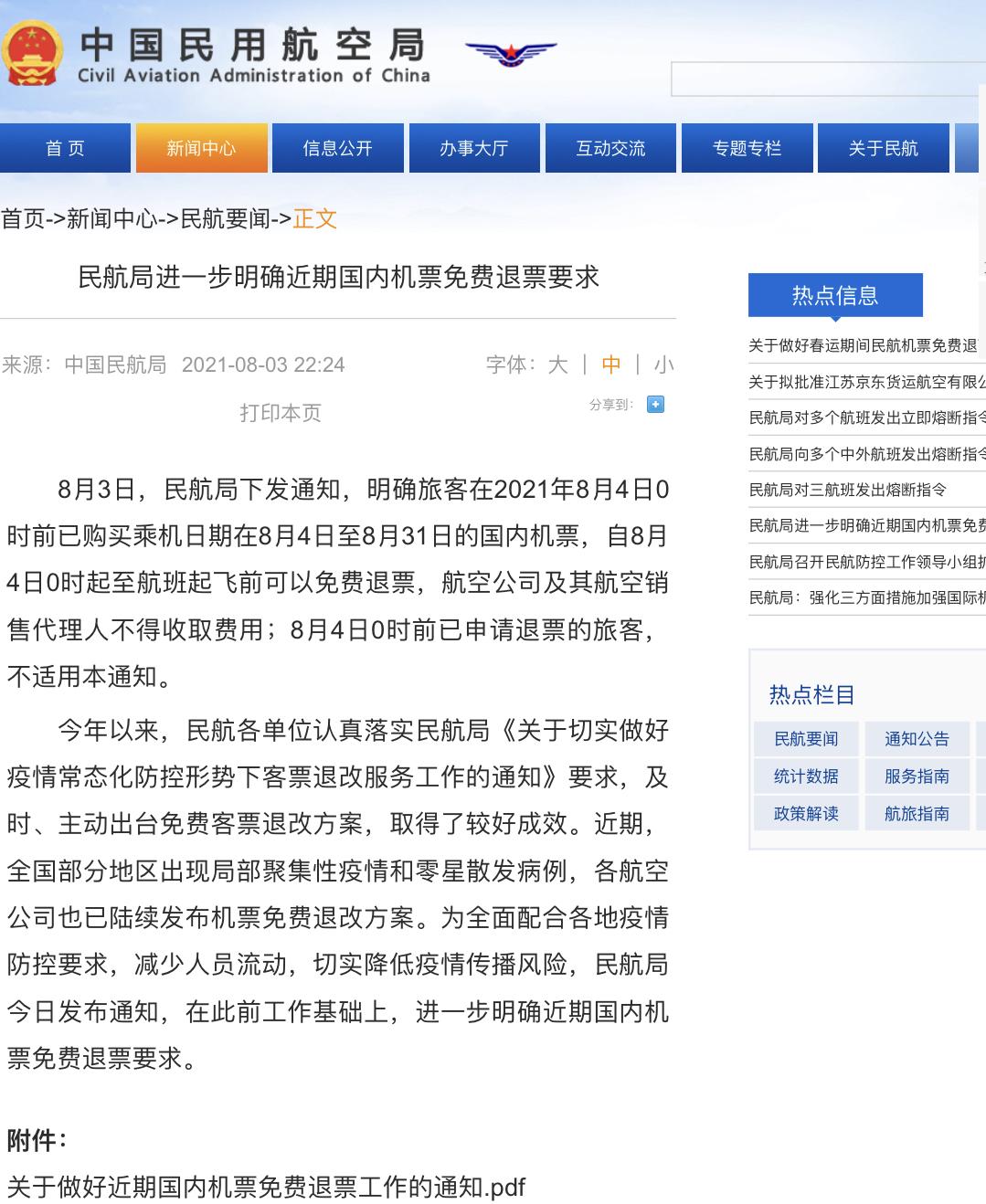The height and width of the screenshot is (1204, 986).
Task: Open the 新闻中心 navigation tab
Action: pyautogui.click(x=201, y=147)
